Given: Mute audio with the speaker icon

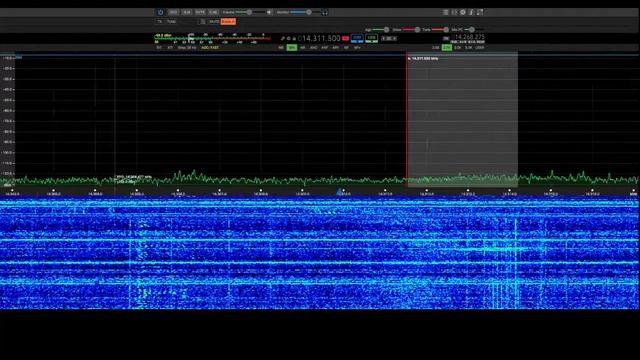Looking at the screenshot, I should point(269,12).
